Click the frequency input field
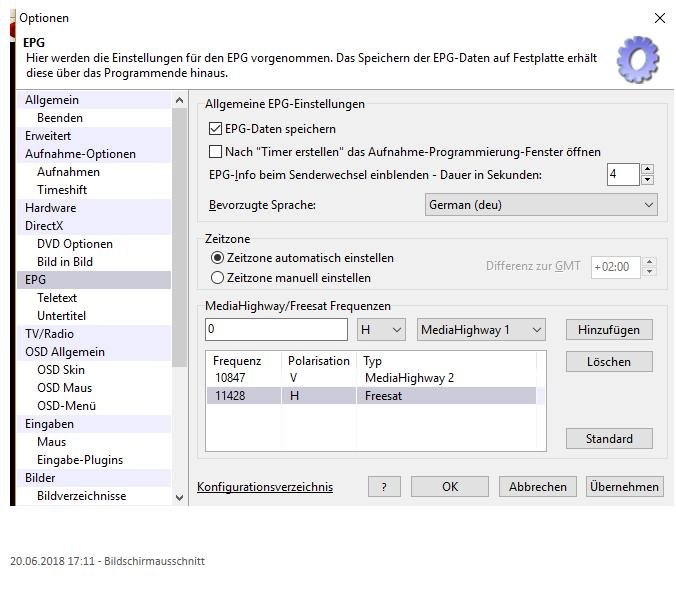676x595 pixels. (276, 330)
